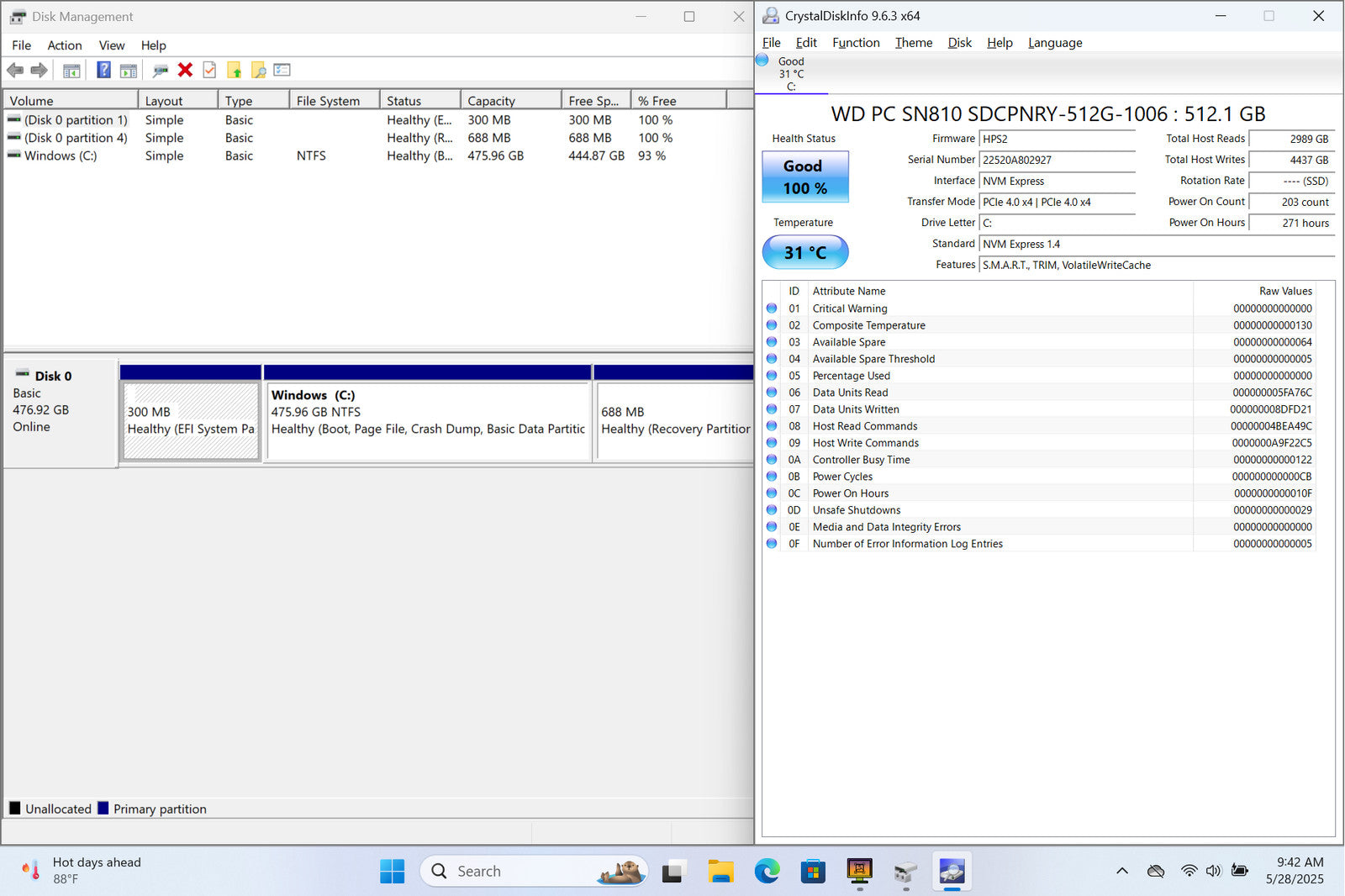Click the Good 100 % health status button
The width and height of the screenshot is (1345, 896).
tap(804, 177)
